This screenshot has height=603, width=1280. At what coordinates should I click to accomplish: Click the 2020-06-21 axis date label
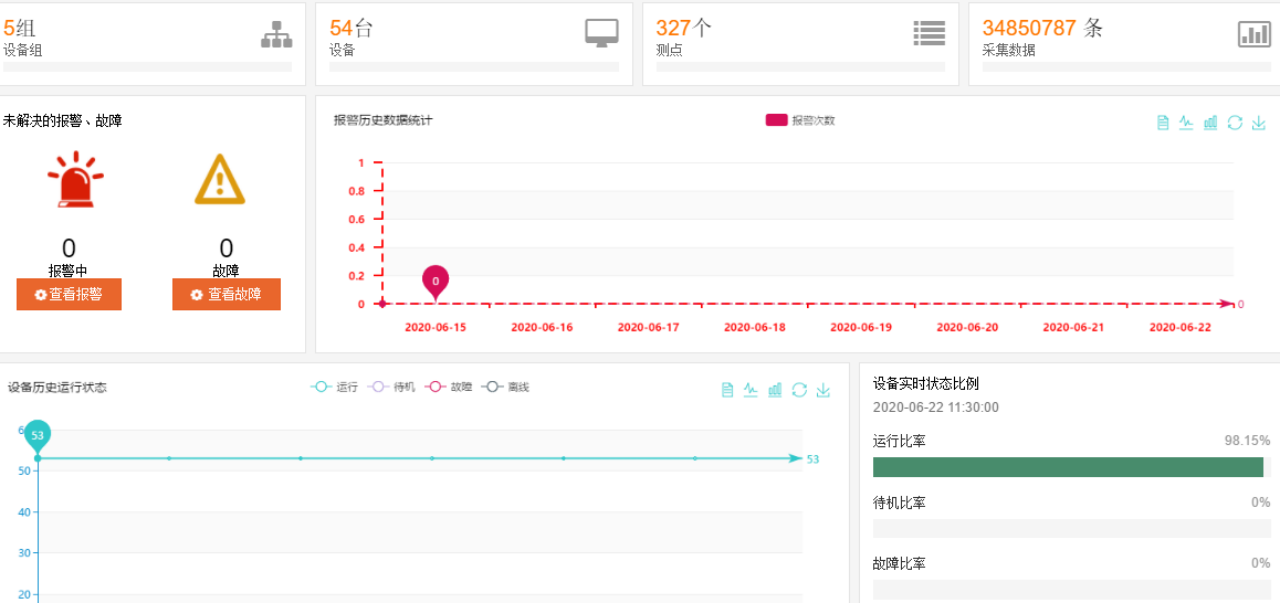1074,327
